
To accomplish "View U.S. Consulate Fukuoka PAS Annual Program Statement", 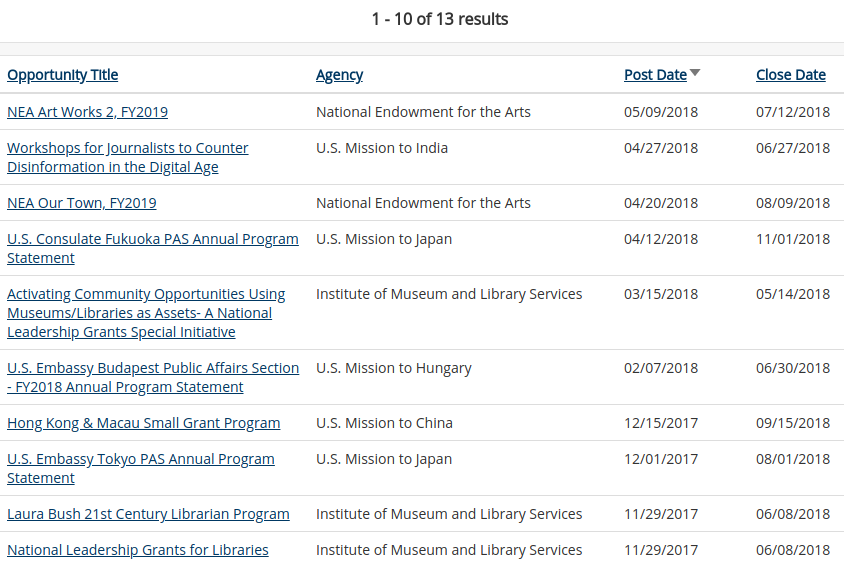I will [x=153, y=248].
